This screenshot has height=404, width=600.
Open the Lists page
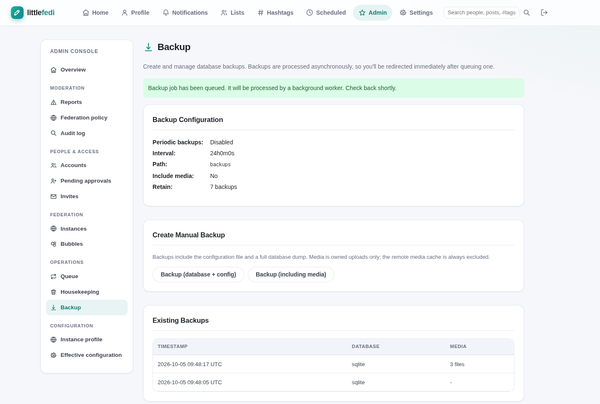[x=232, y=13]
